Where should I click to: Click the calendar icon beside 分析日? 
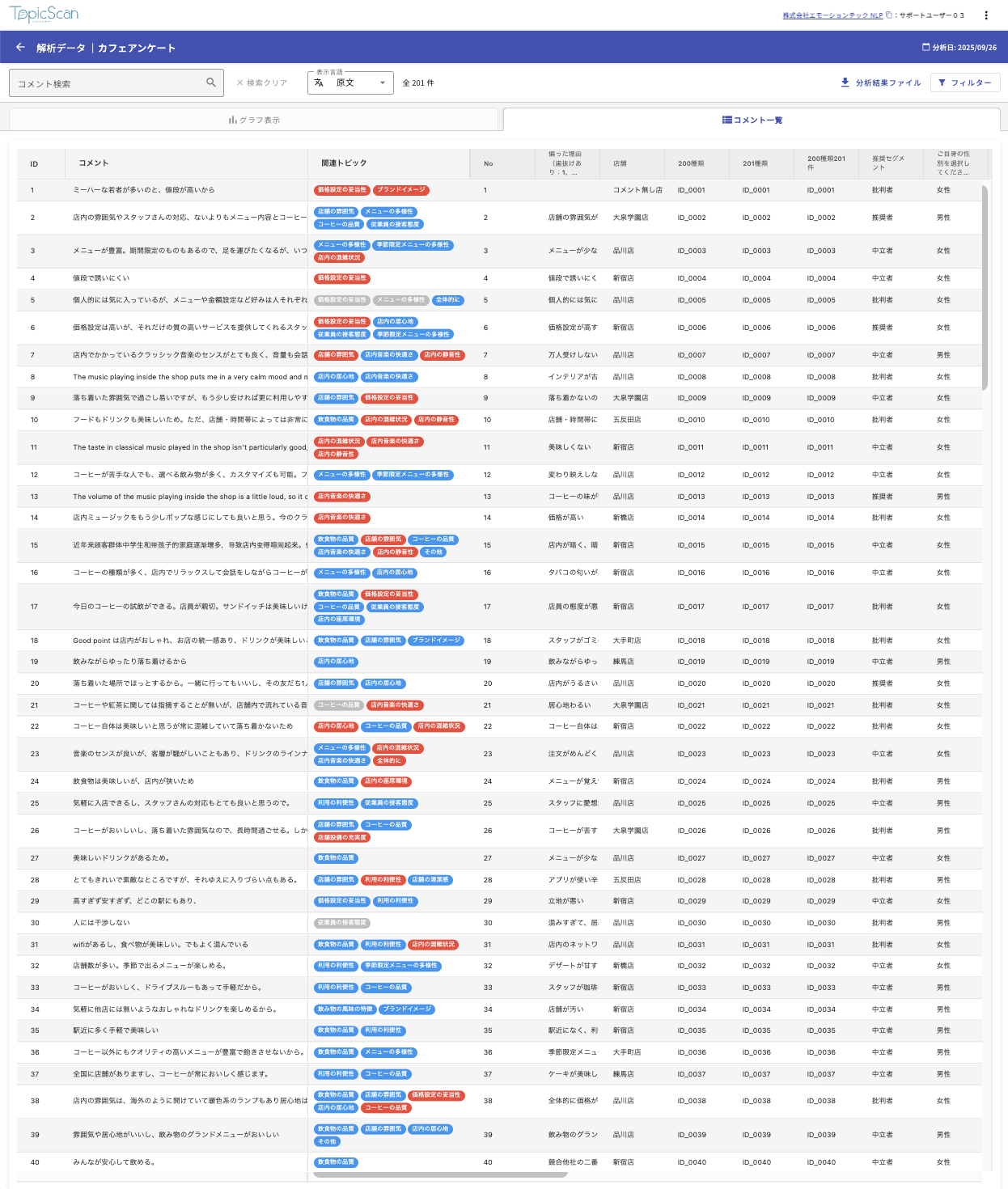click(x=925, y=48)
